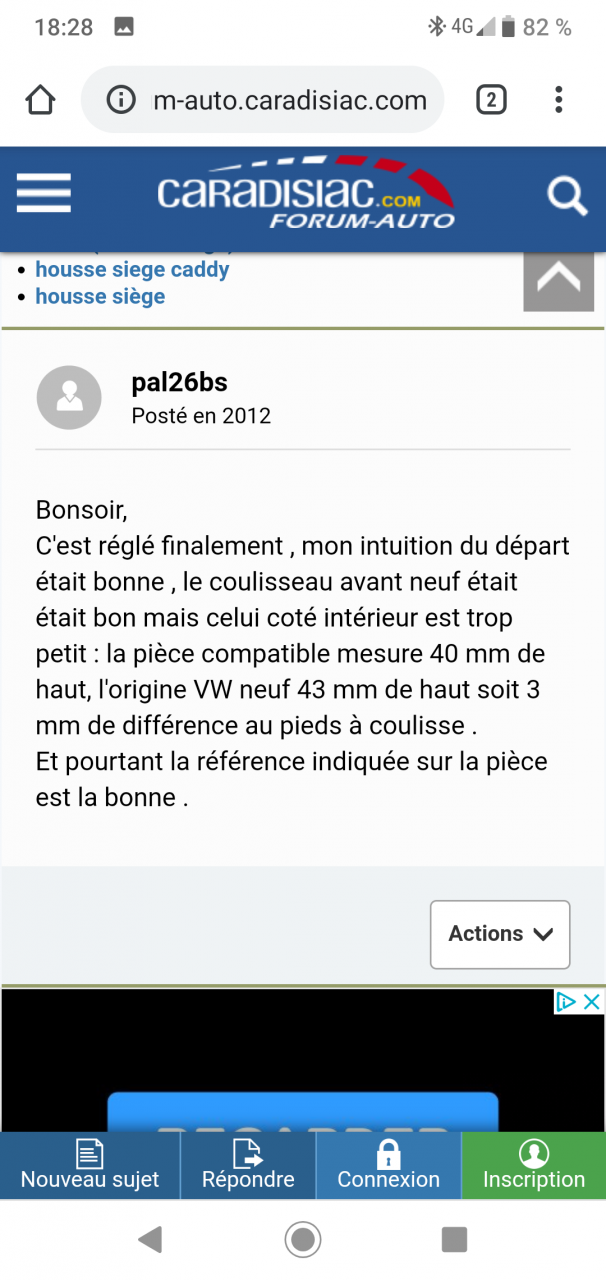Open the 'housse siège' link

pyautogui.click(x=100, y=296)
